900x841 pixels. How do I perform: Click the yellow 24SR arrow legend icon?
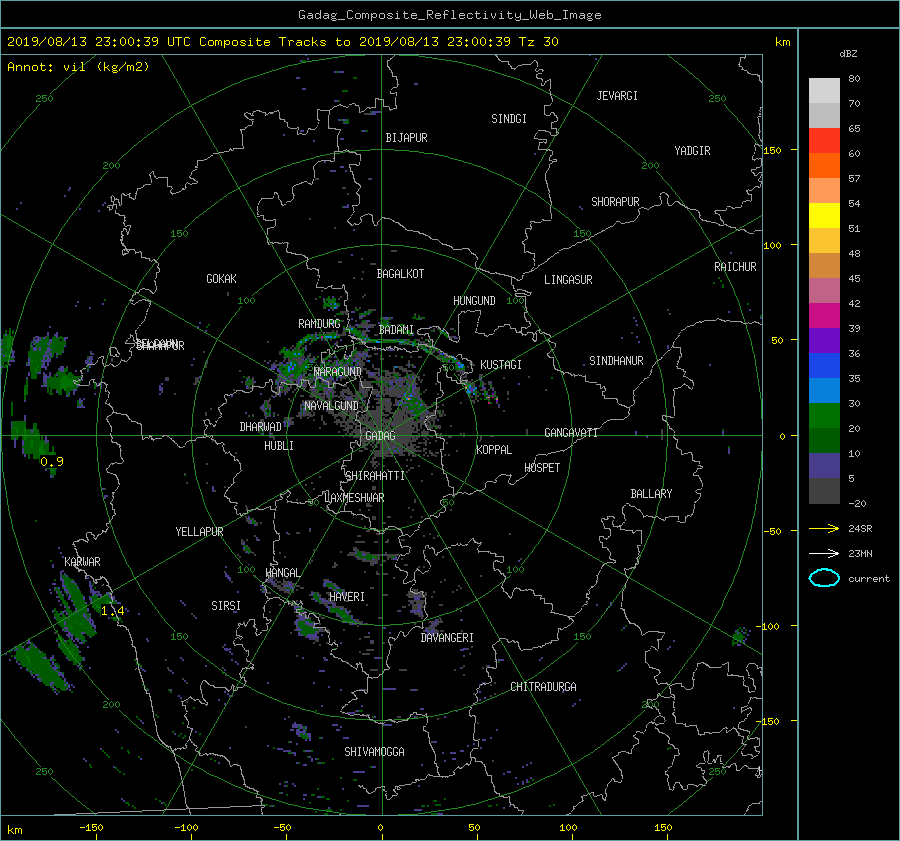click(x=824, y=528)
